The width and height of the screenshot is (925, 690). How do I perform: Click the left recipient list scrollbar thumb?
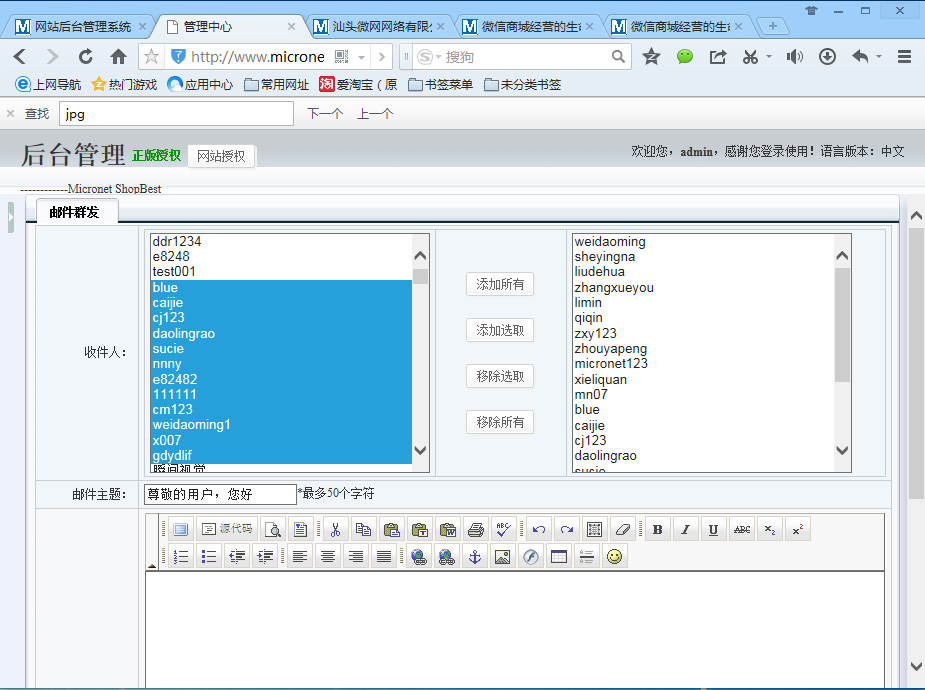[420, 276]
